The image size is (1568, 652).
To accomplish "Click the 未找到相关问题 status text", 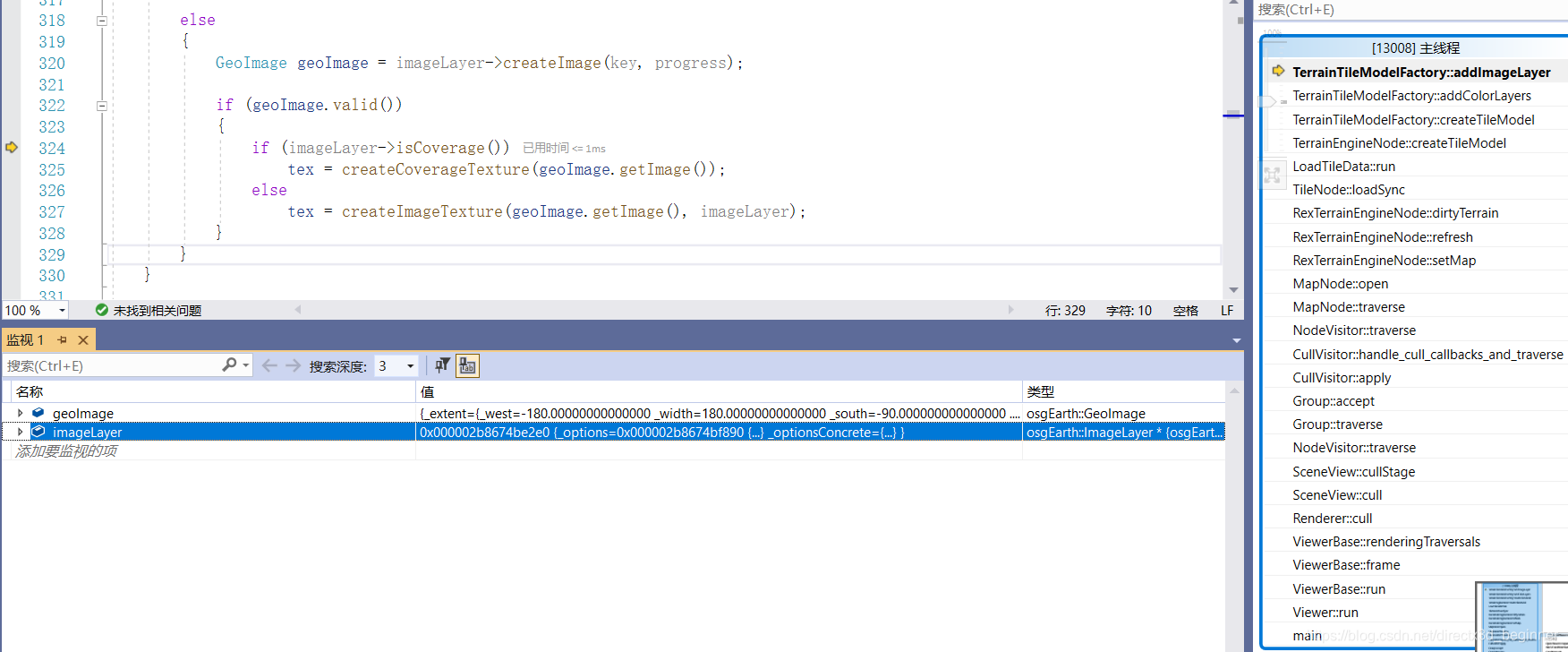I will point(158,311).
